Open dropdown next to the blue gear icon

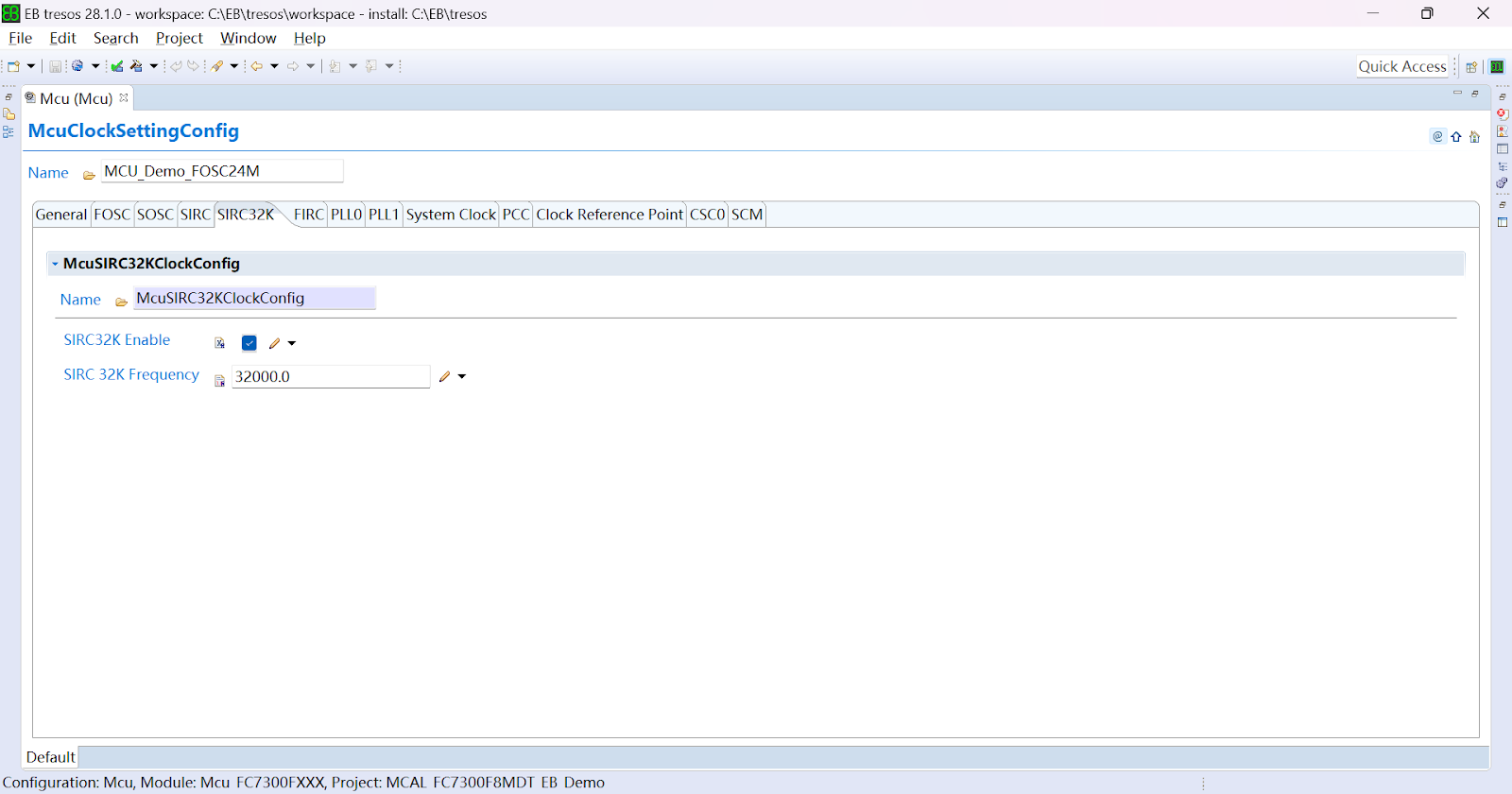coord(95,66)
